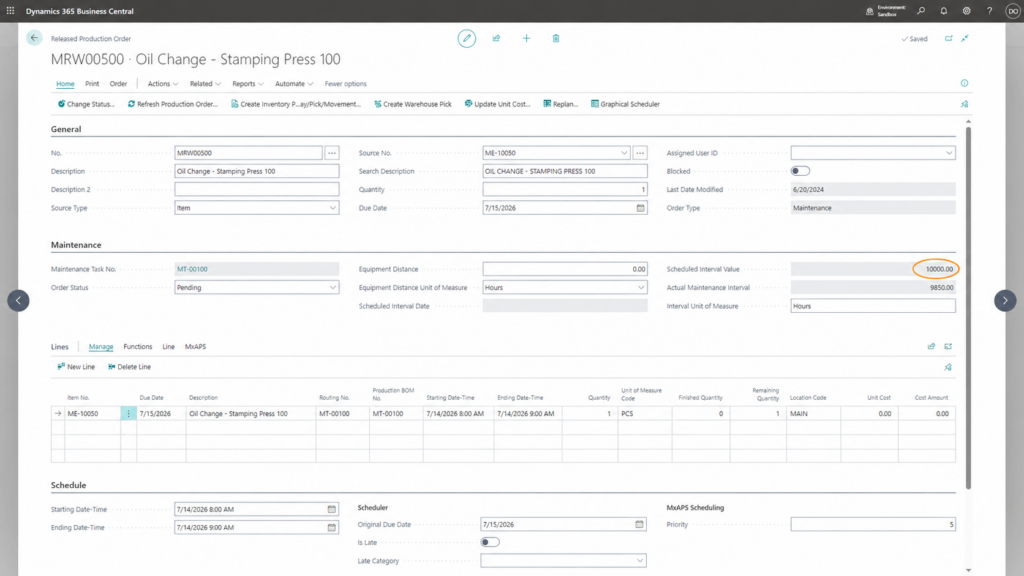The height and width of the screenshot is (576, 1024).
Task: Click the Description 2 field
Action: pos(257,189)
